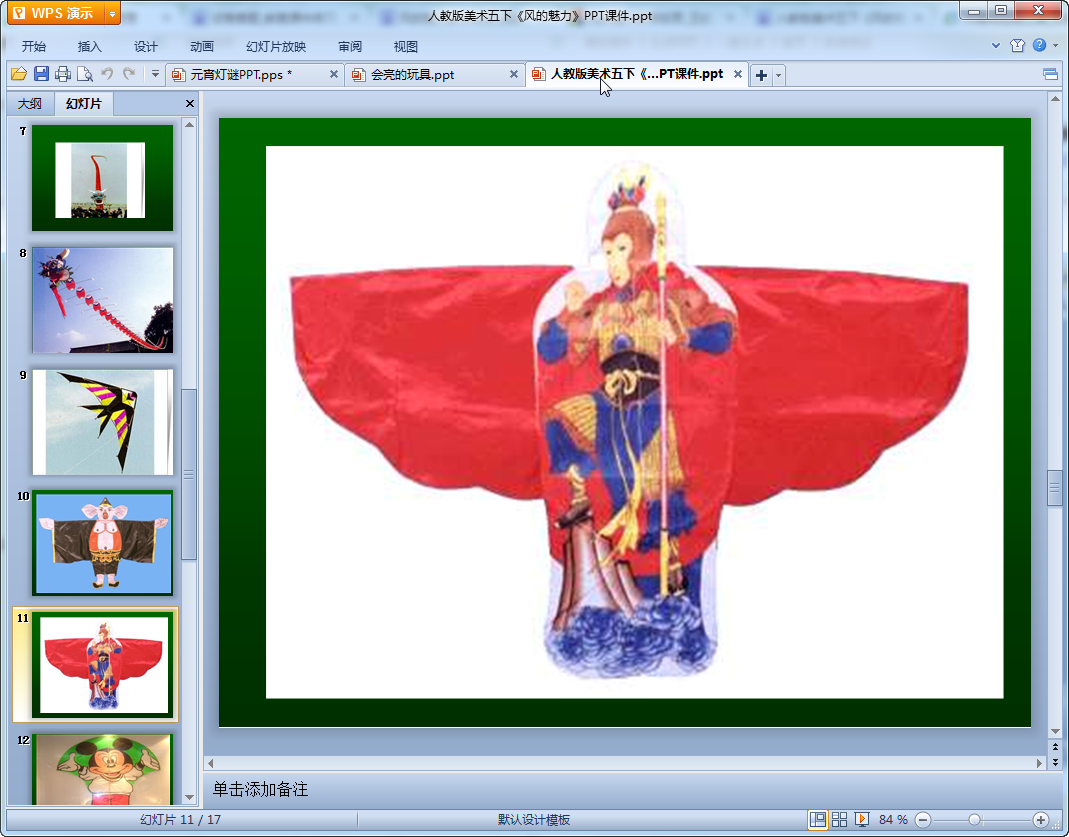Click the 84 % zoom level

click(x=893, y=819)
